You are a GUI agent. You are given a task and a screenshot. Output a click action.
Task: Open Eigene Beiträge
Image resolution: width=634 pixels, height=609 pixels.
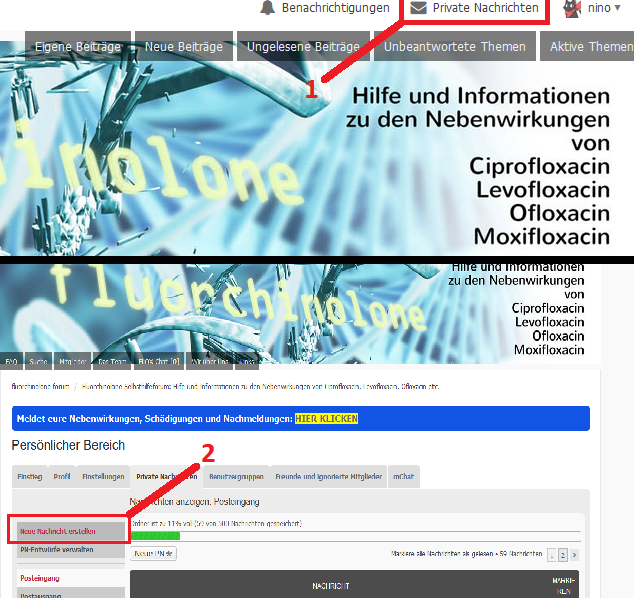click(x=78, y=46)
